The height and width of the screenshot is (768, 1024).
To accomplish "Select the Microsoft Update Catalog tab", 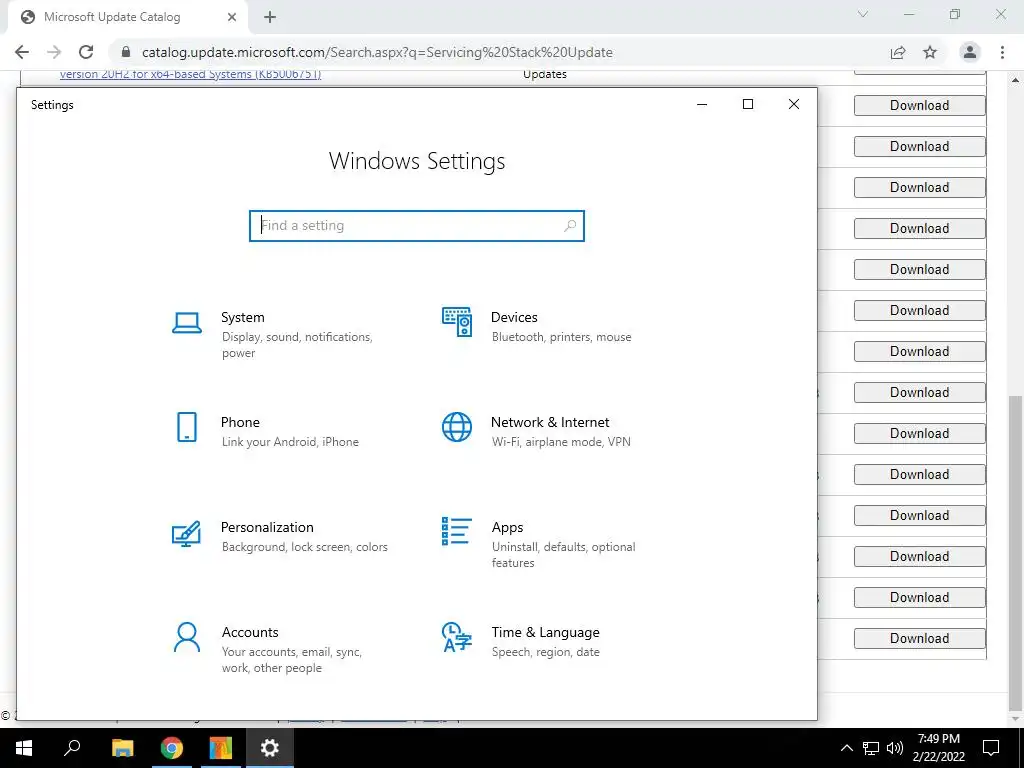I will point(129,18).
